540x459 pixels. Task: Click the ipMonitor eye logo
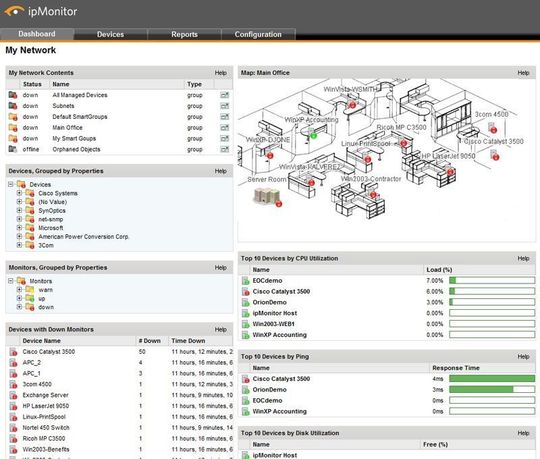pyautogui.click(x=14, y=11)
